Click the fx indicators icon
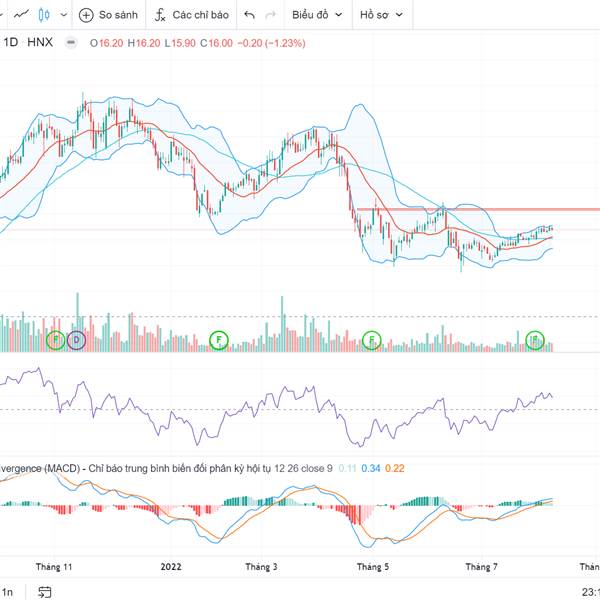 [160, 15]
